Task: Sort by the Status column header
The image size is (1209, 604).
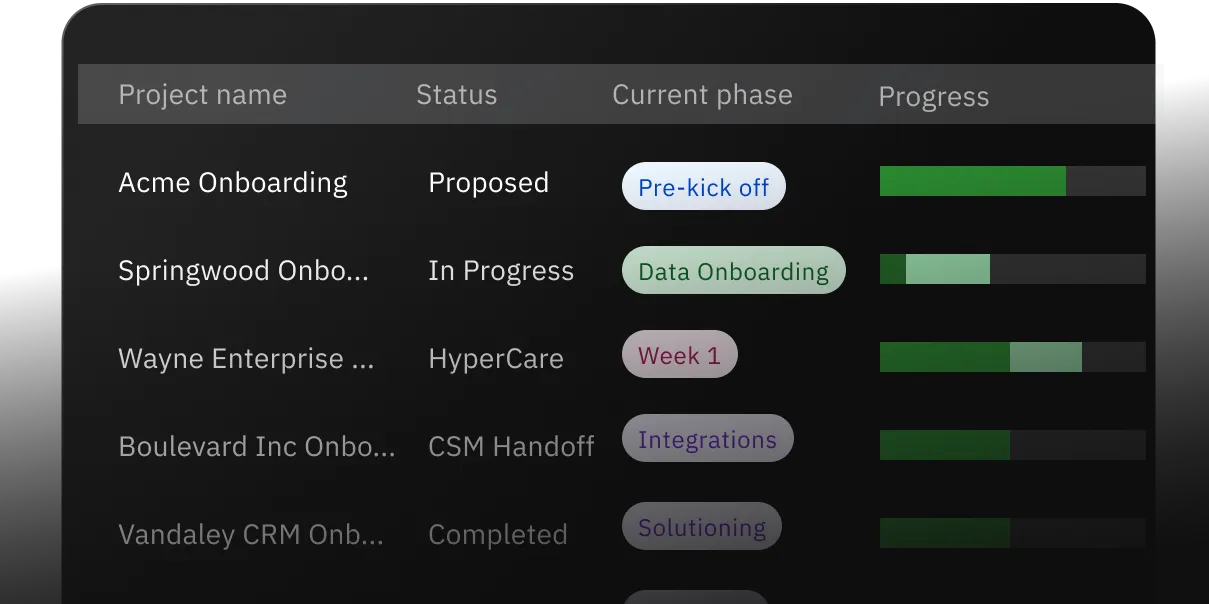Action: 456,94
